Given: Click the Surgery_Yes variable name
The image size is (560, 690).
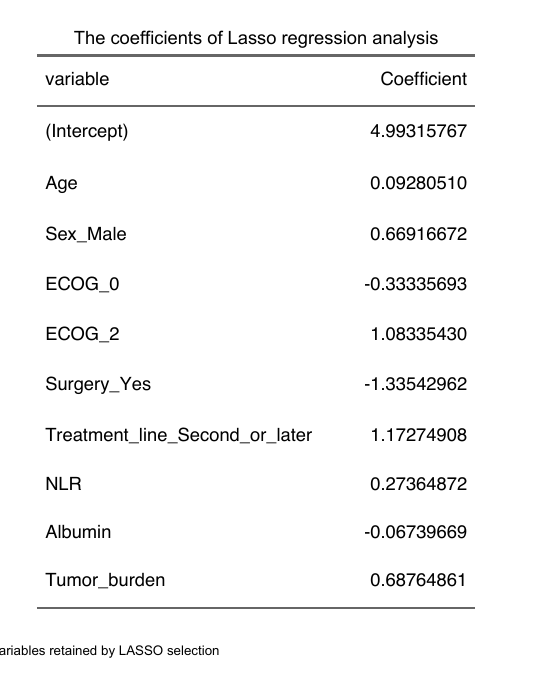Looking at the screenshot, I should [x=98, y=385].
